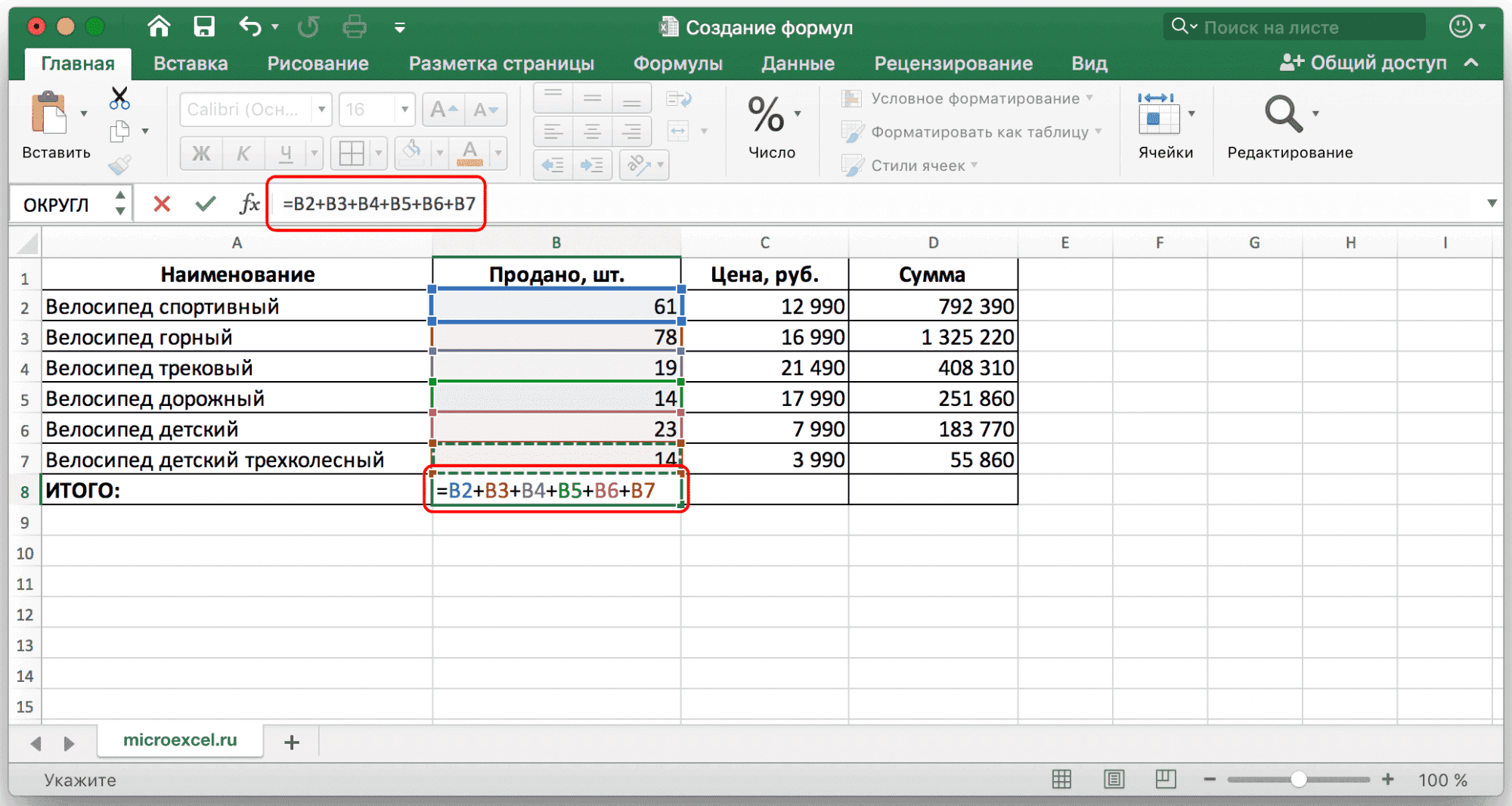Open the Формулы ribbon tab

677,64
